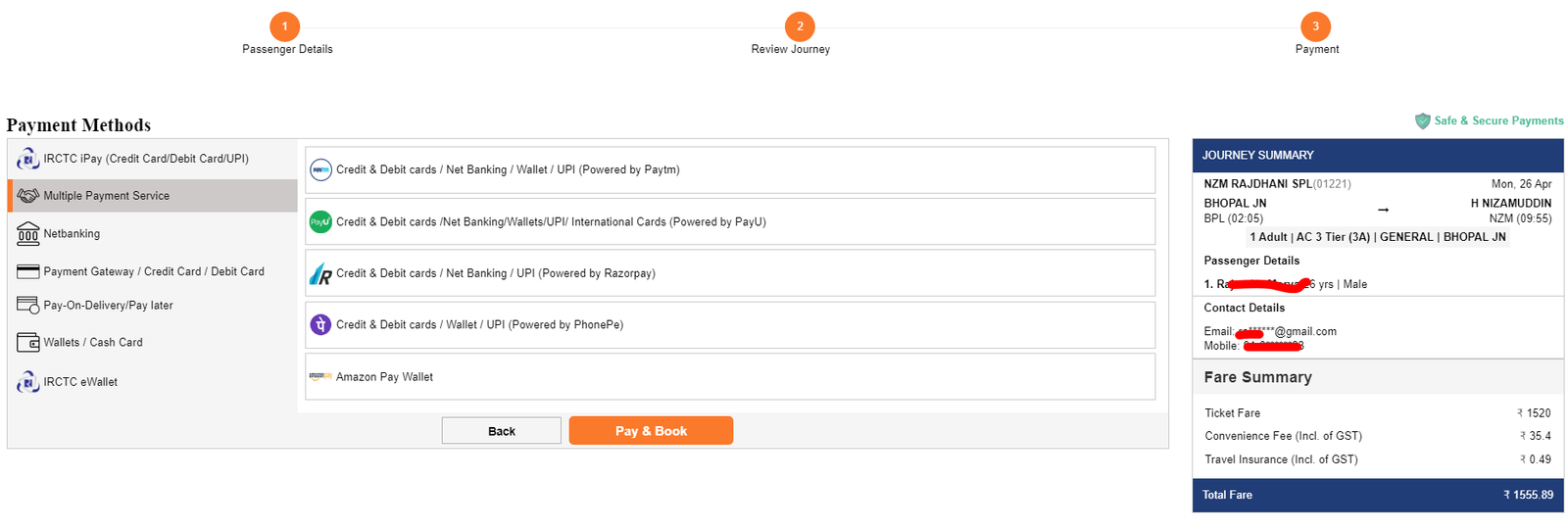Click the Wallets / Cash Card icon
The width and height of the screenshot is (1568, 528).
[27, 343]
